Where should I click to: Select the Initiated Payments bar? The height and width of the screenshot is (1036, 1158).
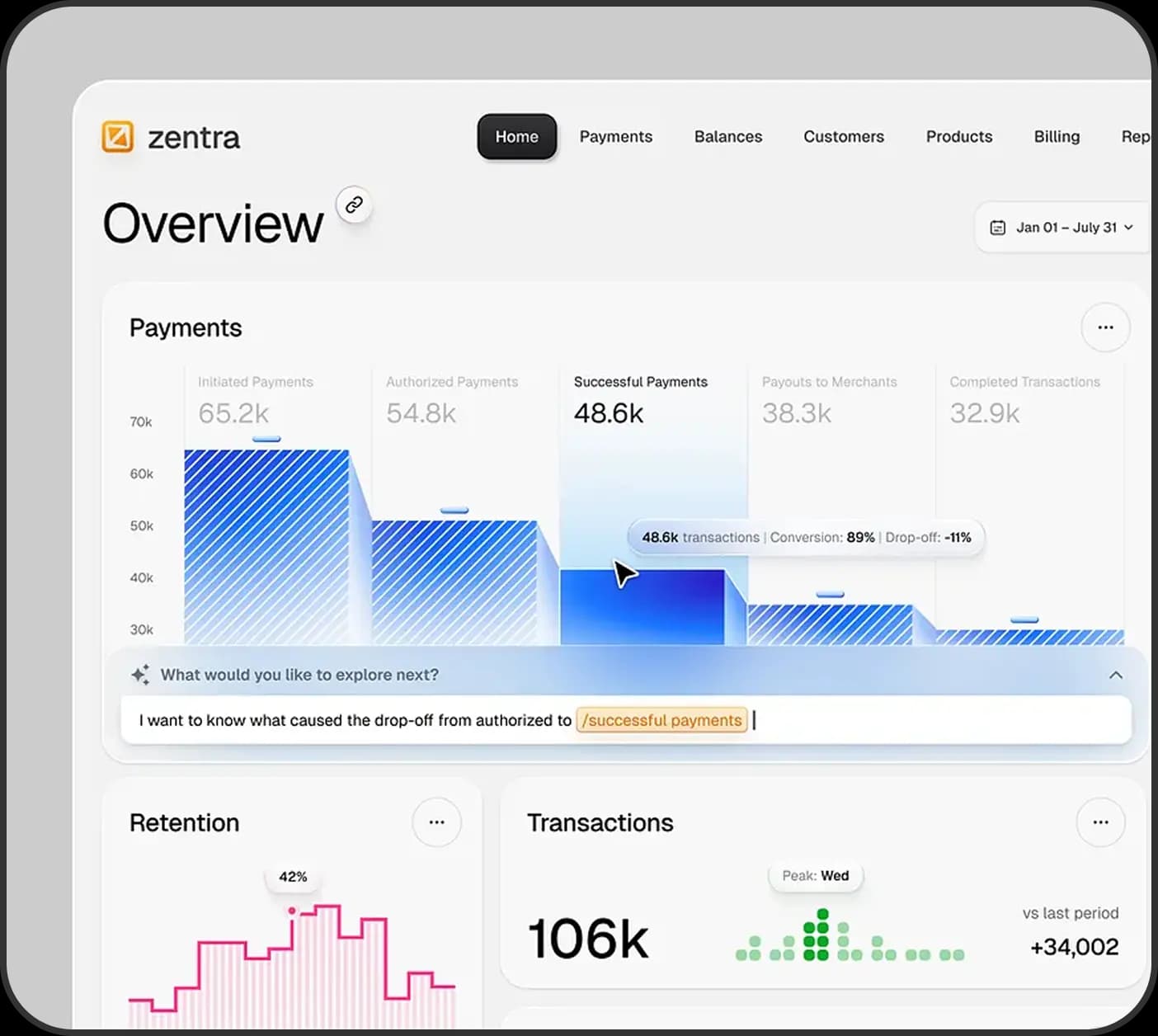266,547
